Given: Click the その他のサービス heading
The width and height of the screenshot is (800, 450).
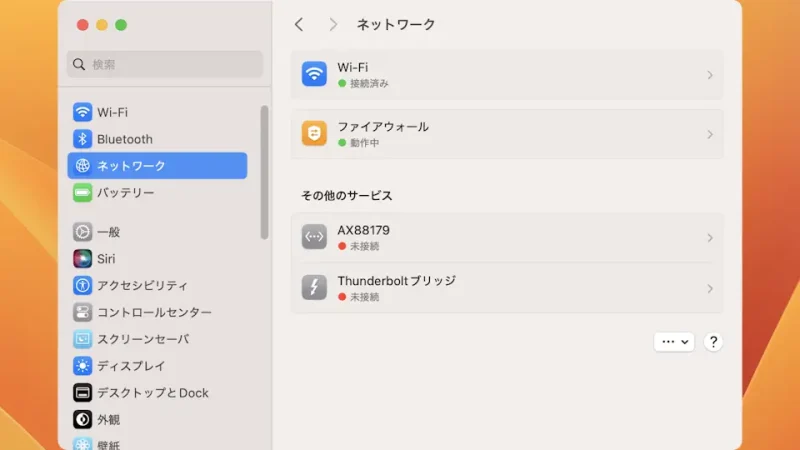Looking at the screenshot, I should [346, 195].
